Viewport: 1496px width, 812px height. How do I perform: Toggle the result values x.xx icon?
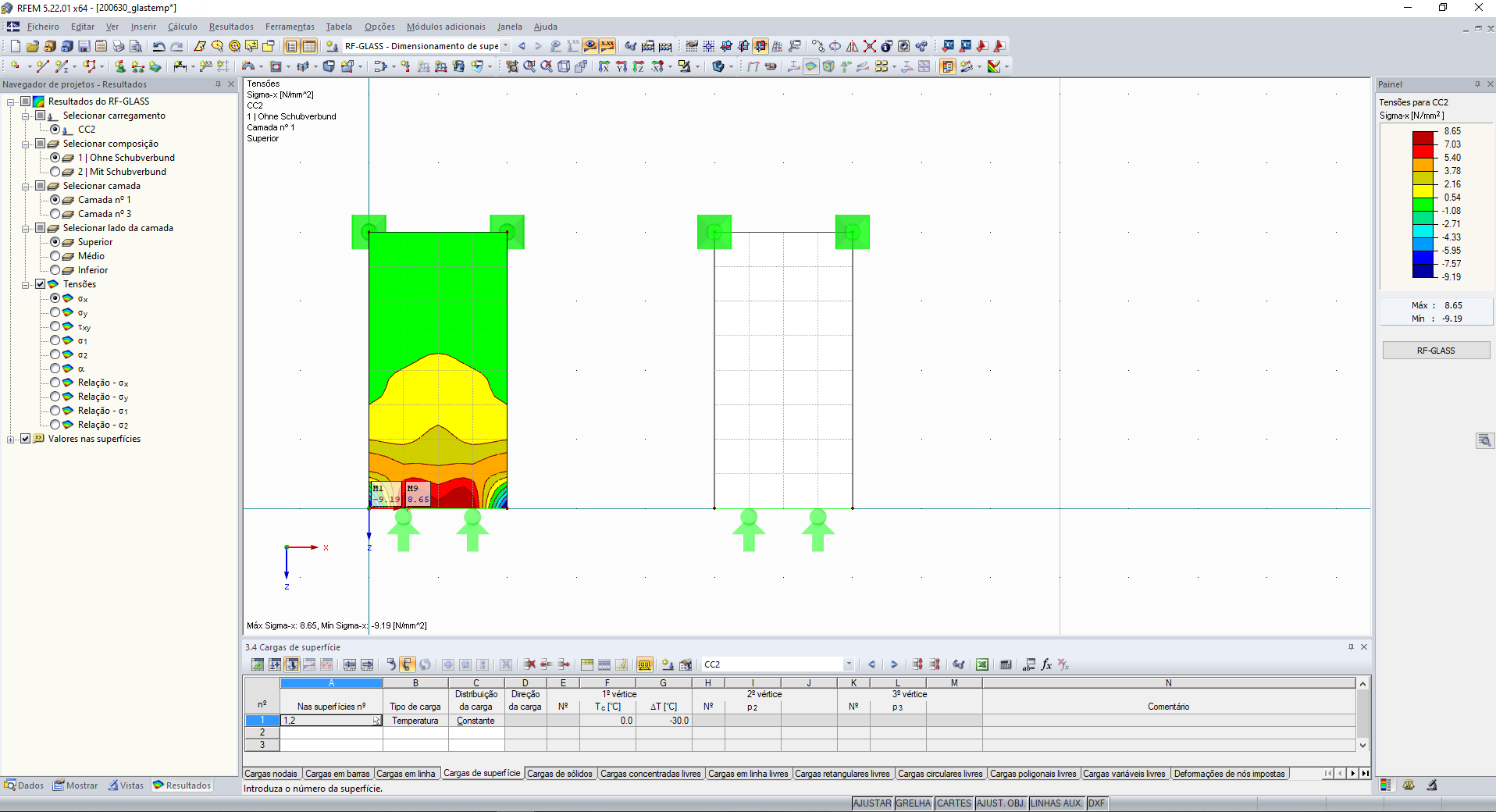pos(607,46)
